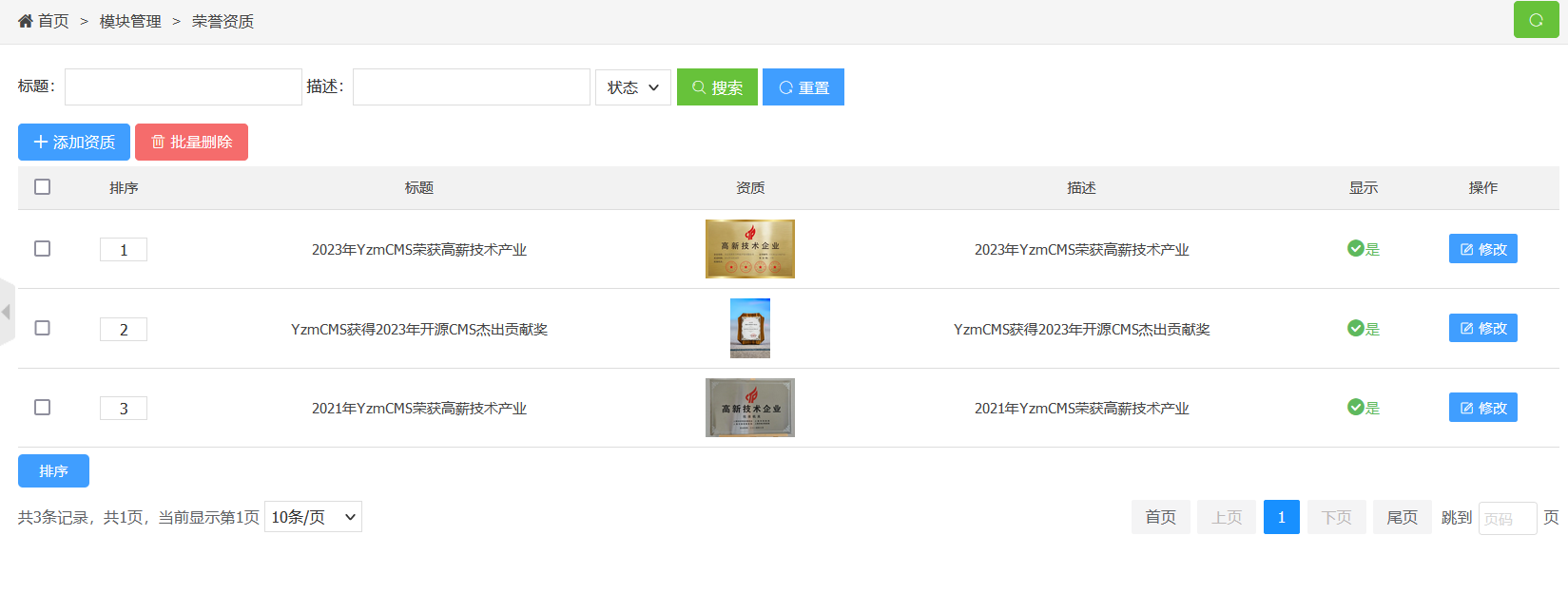This screenshot has width=1568, height=612.
Task: Click the 添加资质 add button
Action: [x=74, y=143]
